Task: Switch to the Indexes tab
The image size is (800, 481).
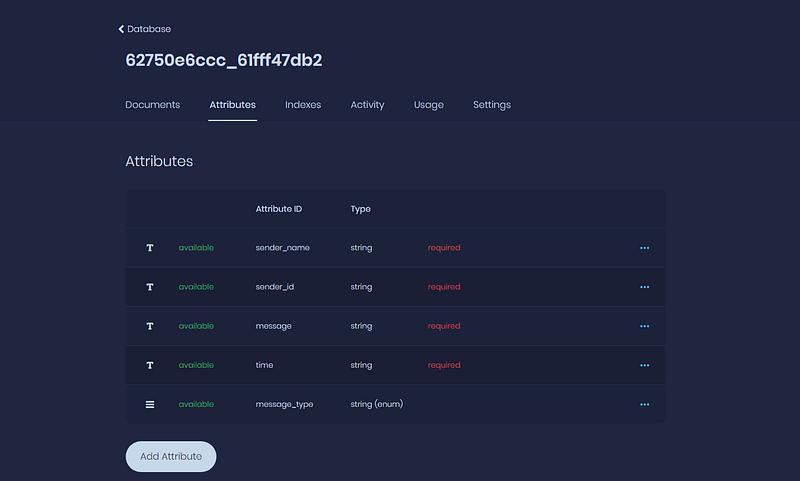Action: [x=303, y=105]
